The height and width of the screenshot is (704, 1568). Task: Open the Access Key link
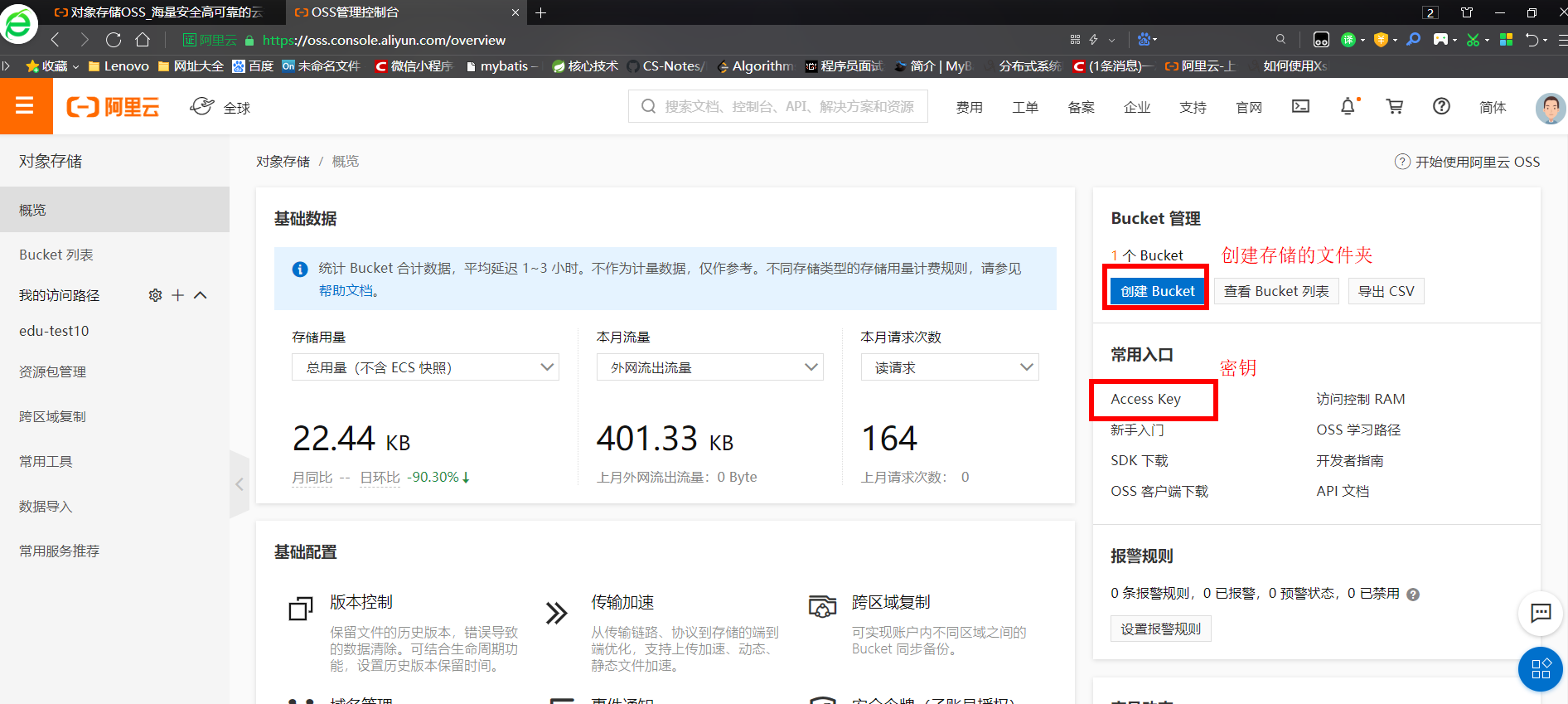click(x=1145, y=399)
